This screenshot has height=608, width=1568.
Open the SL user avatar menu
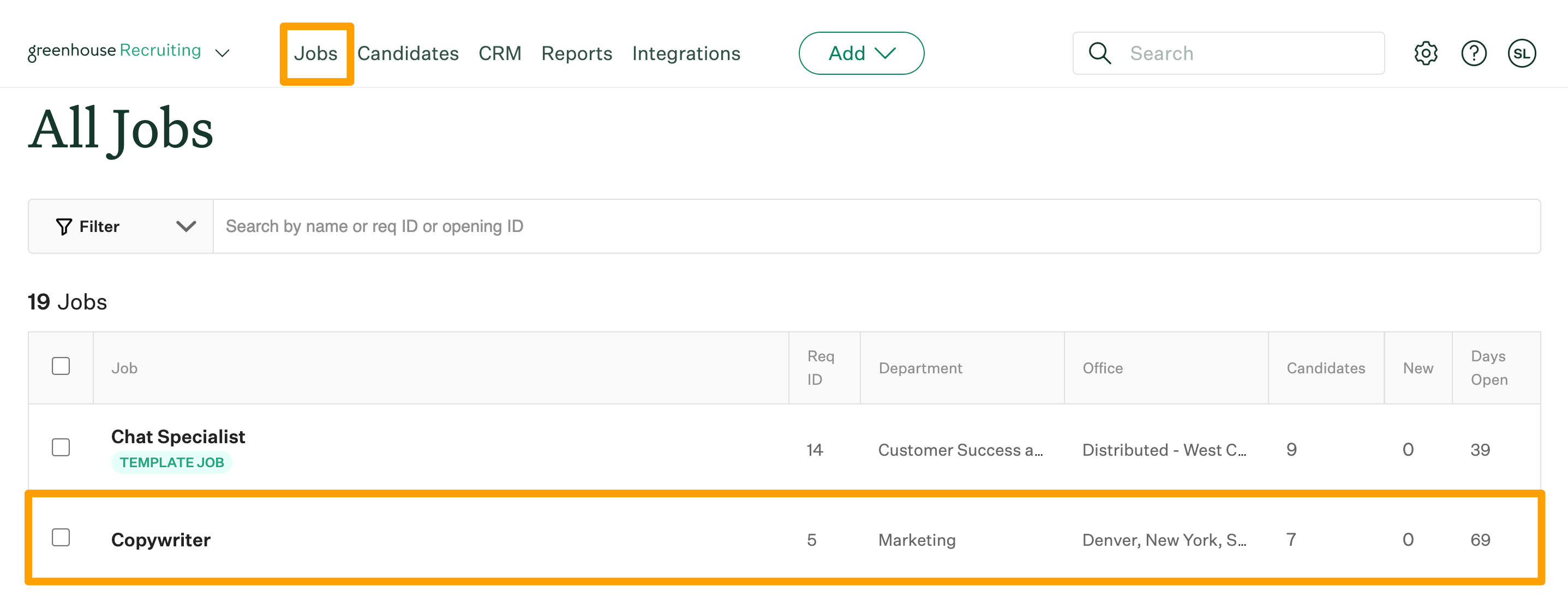pyautogui.click(x=1521, y=53)
